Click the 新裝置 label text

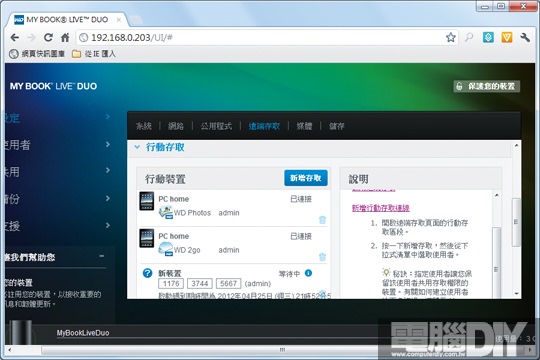[169, 273]
